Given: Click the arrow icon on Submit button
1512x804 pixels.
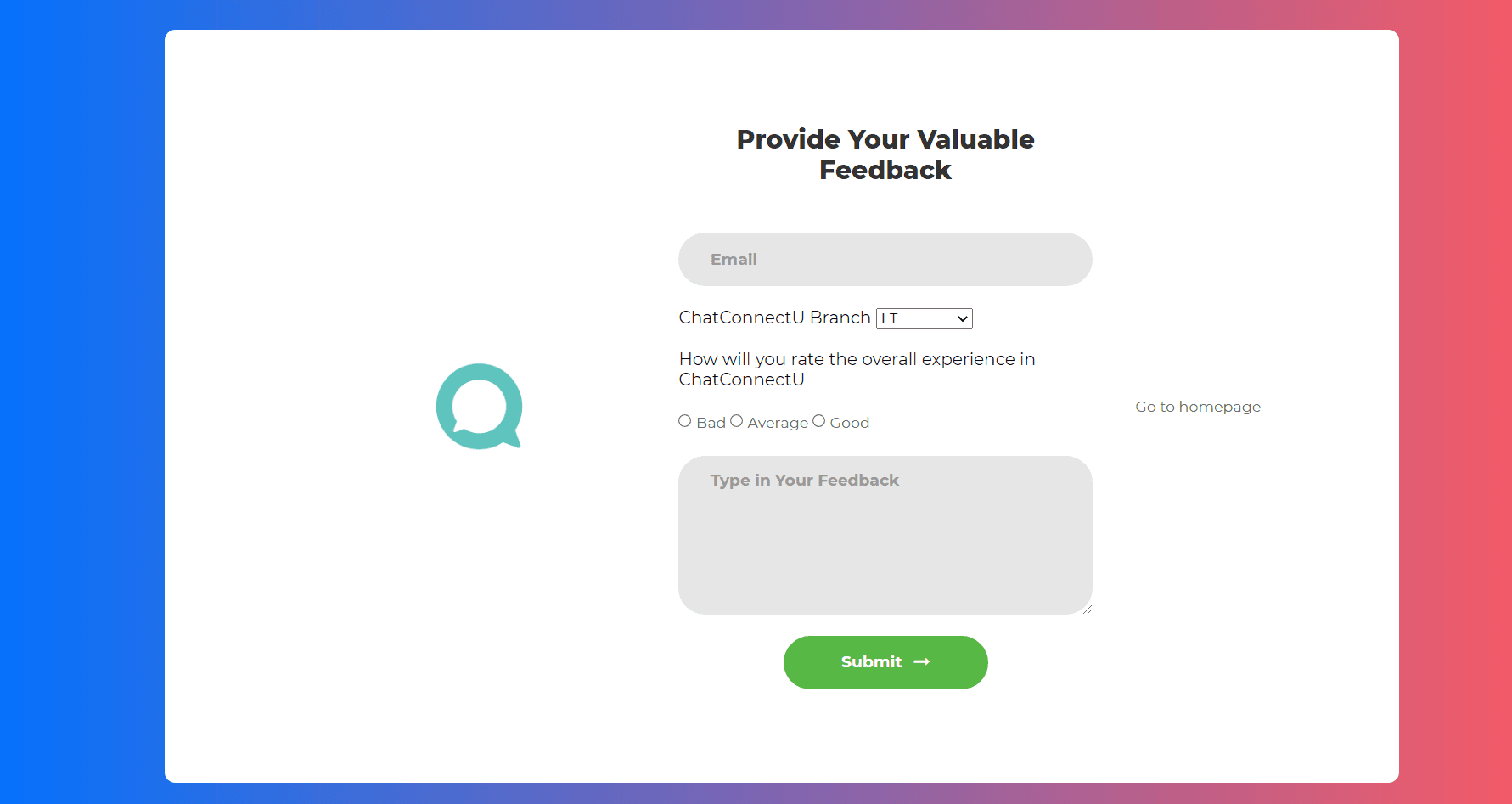Looking at the screenshot, I should point(922,662).
